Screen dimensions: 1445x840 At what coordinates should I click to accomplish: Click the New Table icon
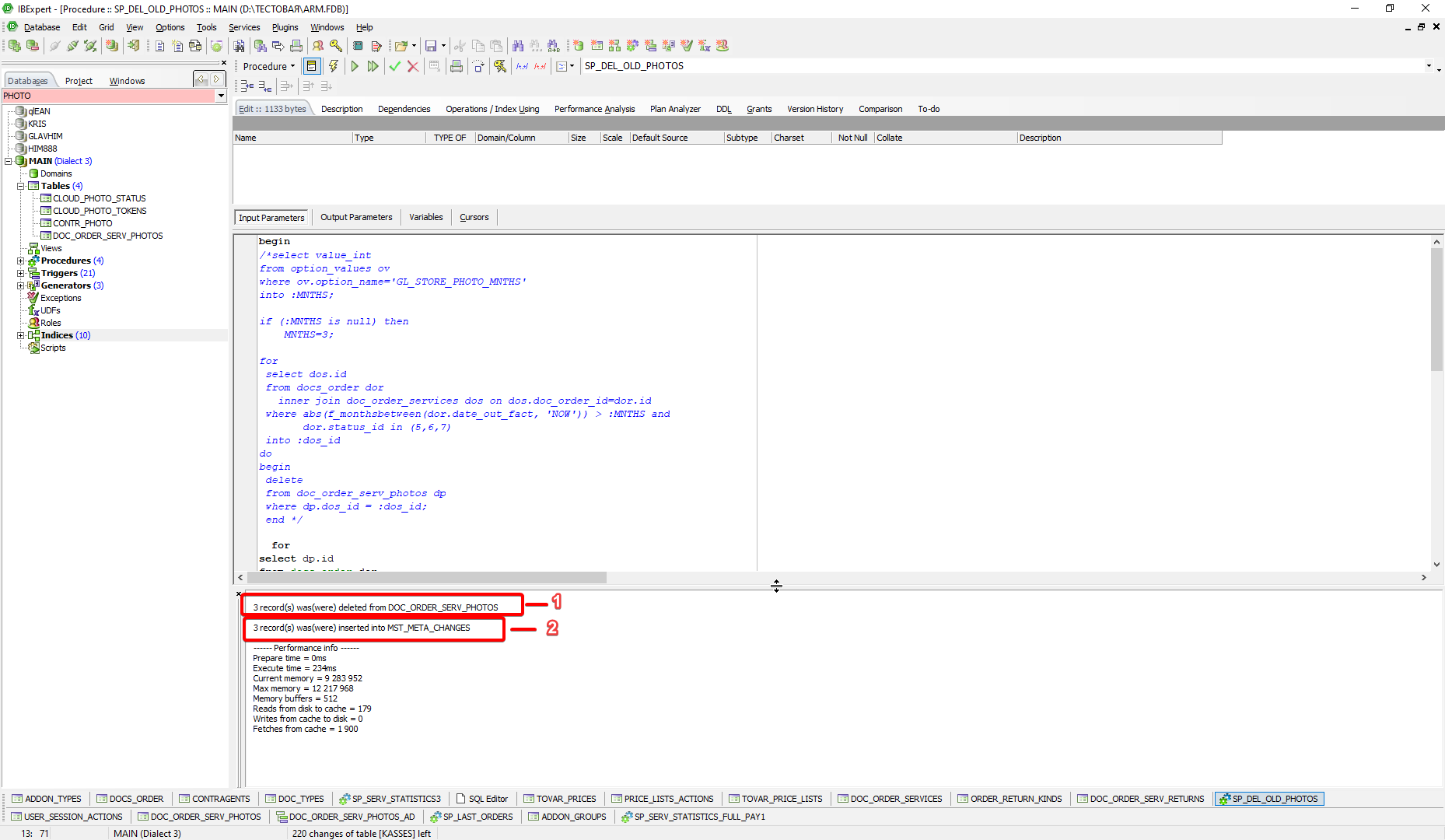point(597,46)
